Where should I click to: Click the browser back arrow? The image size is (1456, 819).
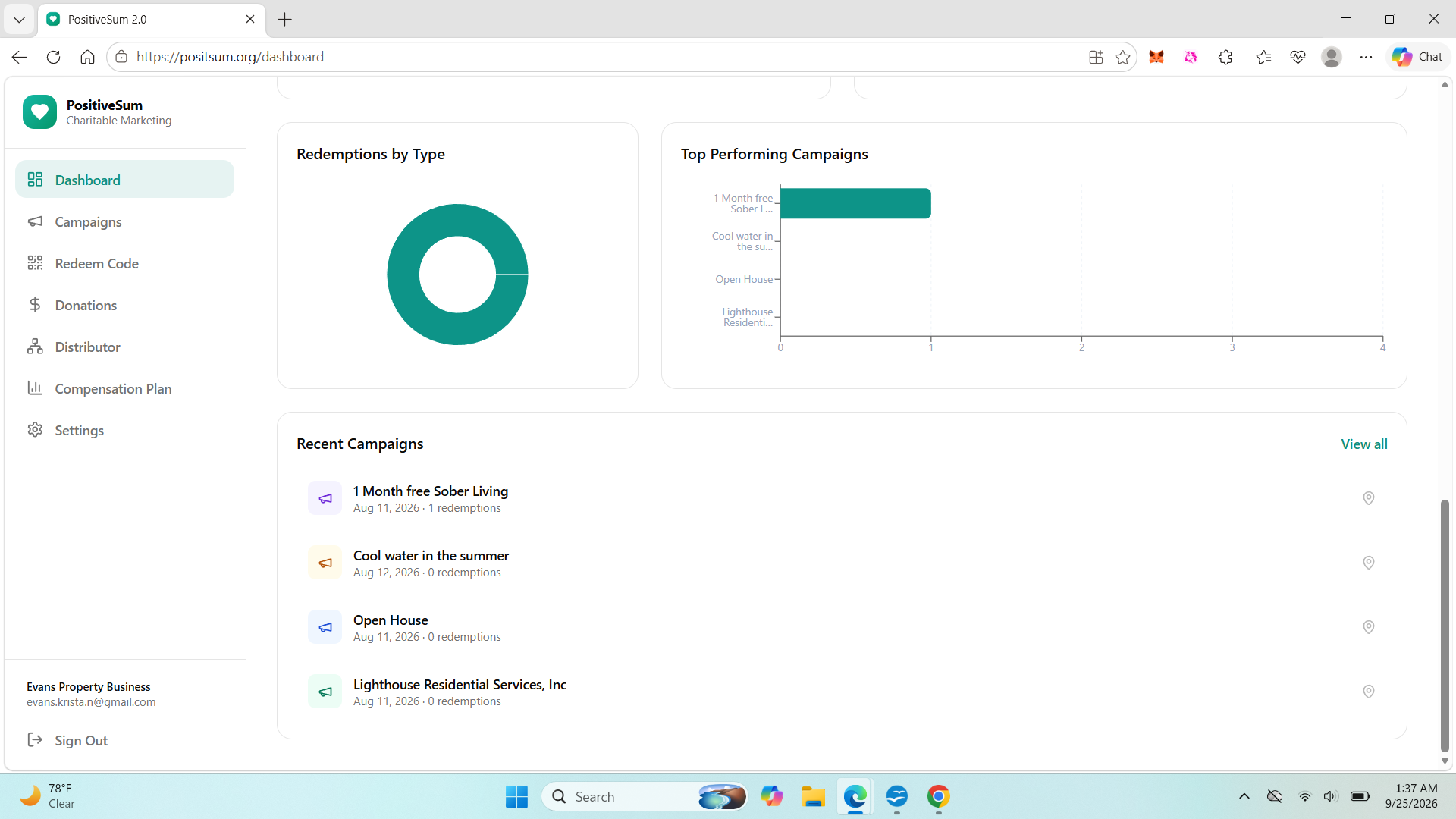click(20, 57)
